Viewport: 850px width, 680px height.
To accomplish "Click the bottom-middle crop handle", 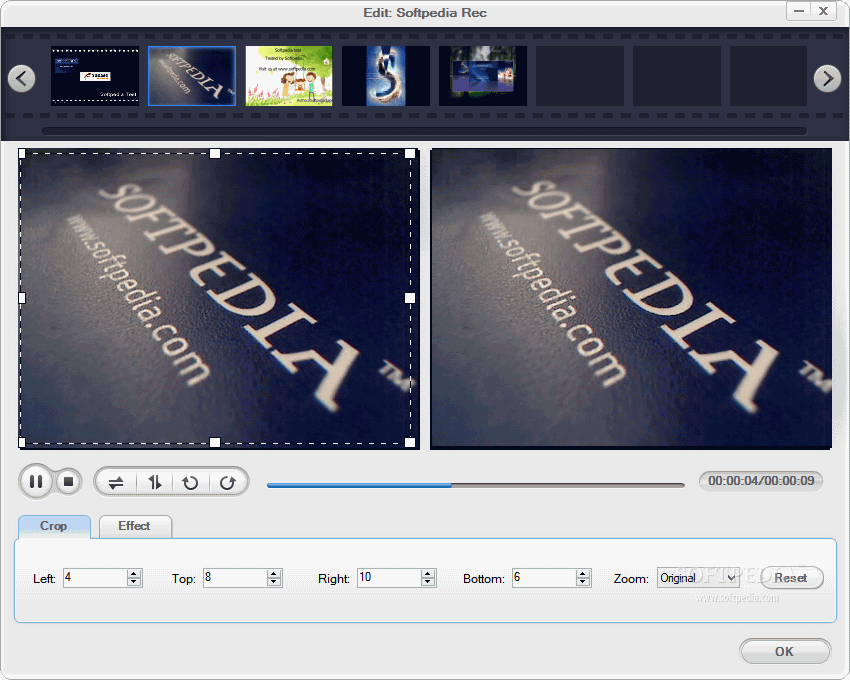I will pos(215,442).
